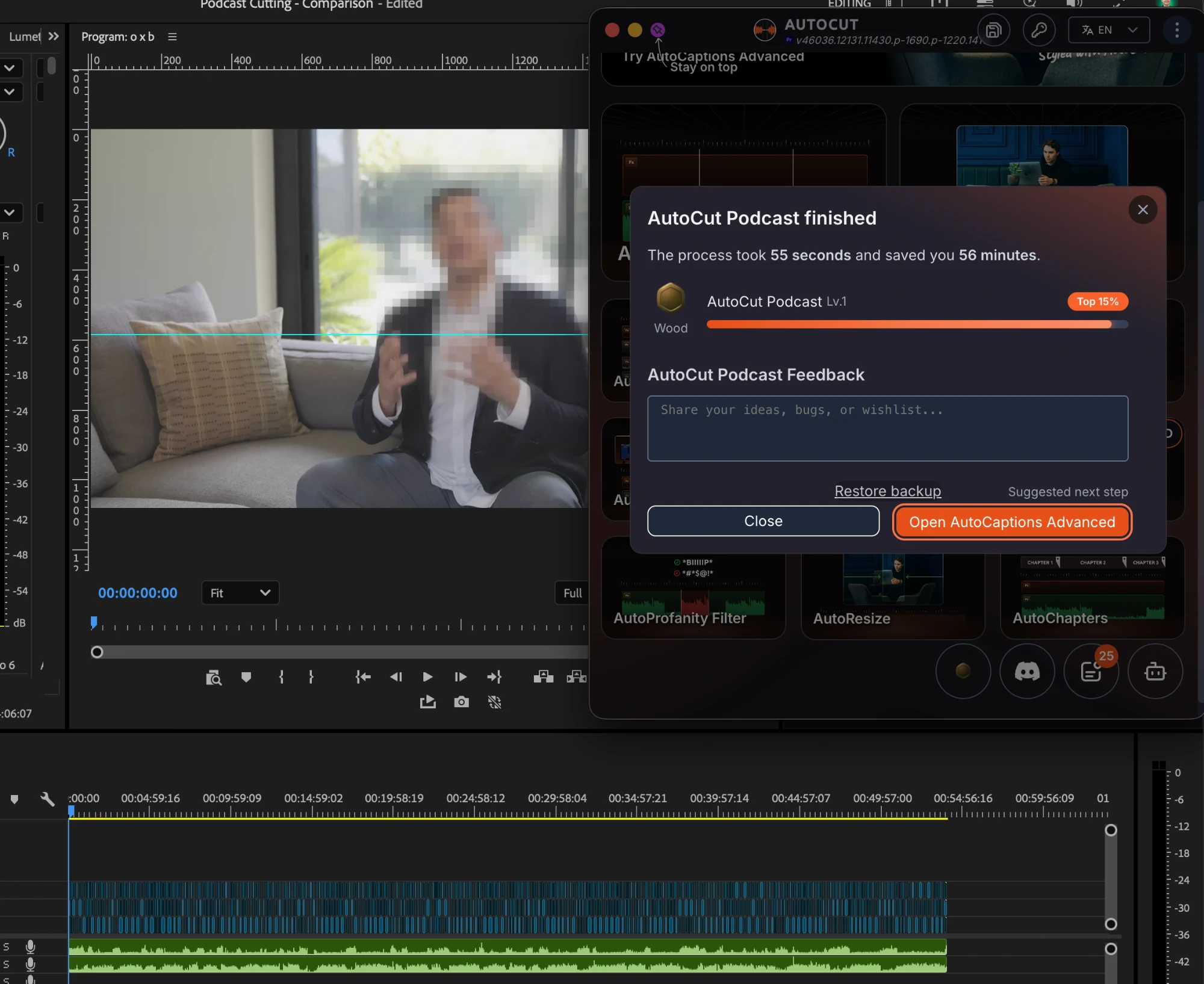Open the Program monitor panel menu

tap(172, 37)
